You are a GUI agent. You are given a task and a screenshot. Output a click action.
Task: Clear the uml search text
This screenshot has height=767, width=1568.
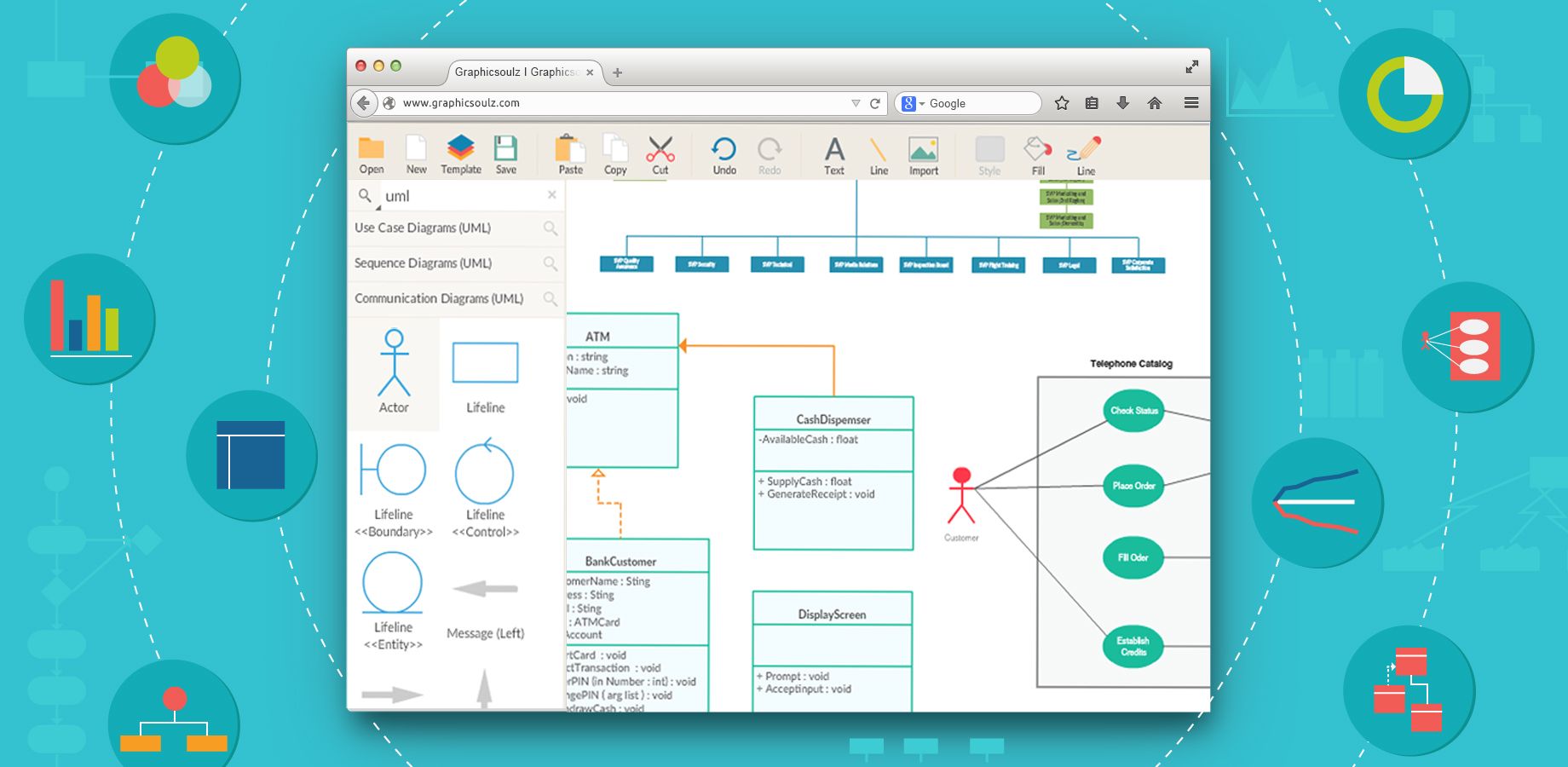pos(551,195)
